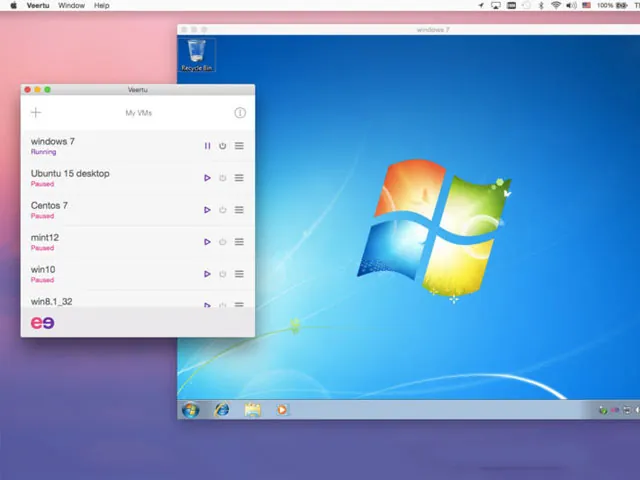Launch Windows Media Player in VM taskbar
Viewport: 640px width, 480px height.
(x=282, y=409)
